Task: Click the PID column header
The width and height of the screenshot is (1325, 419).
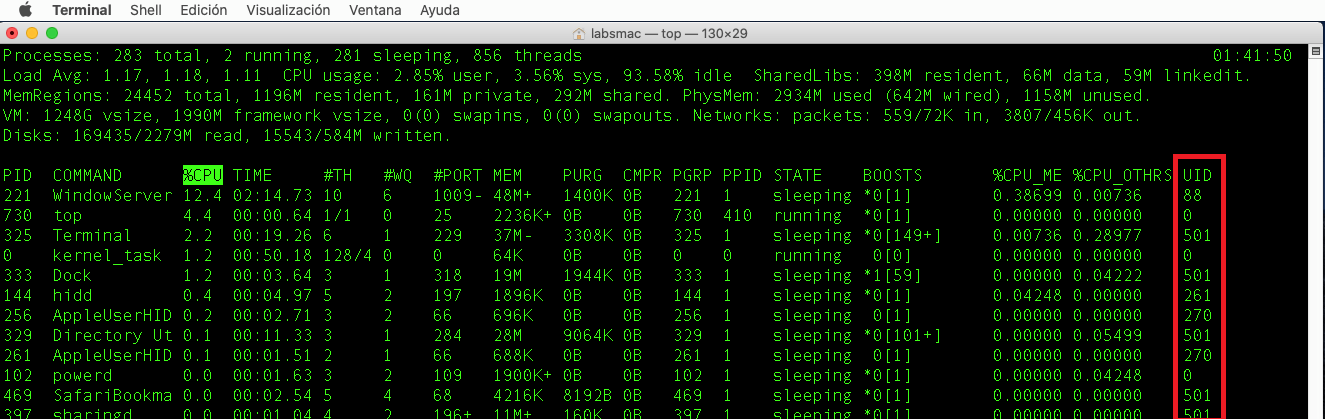Action: click(x=17, y=175)
